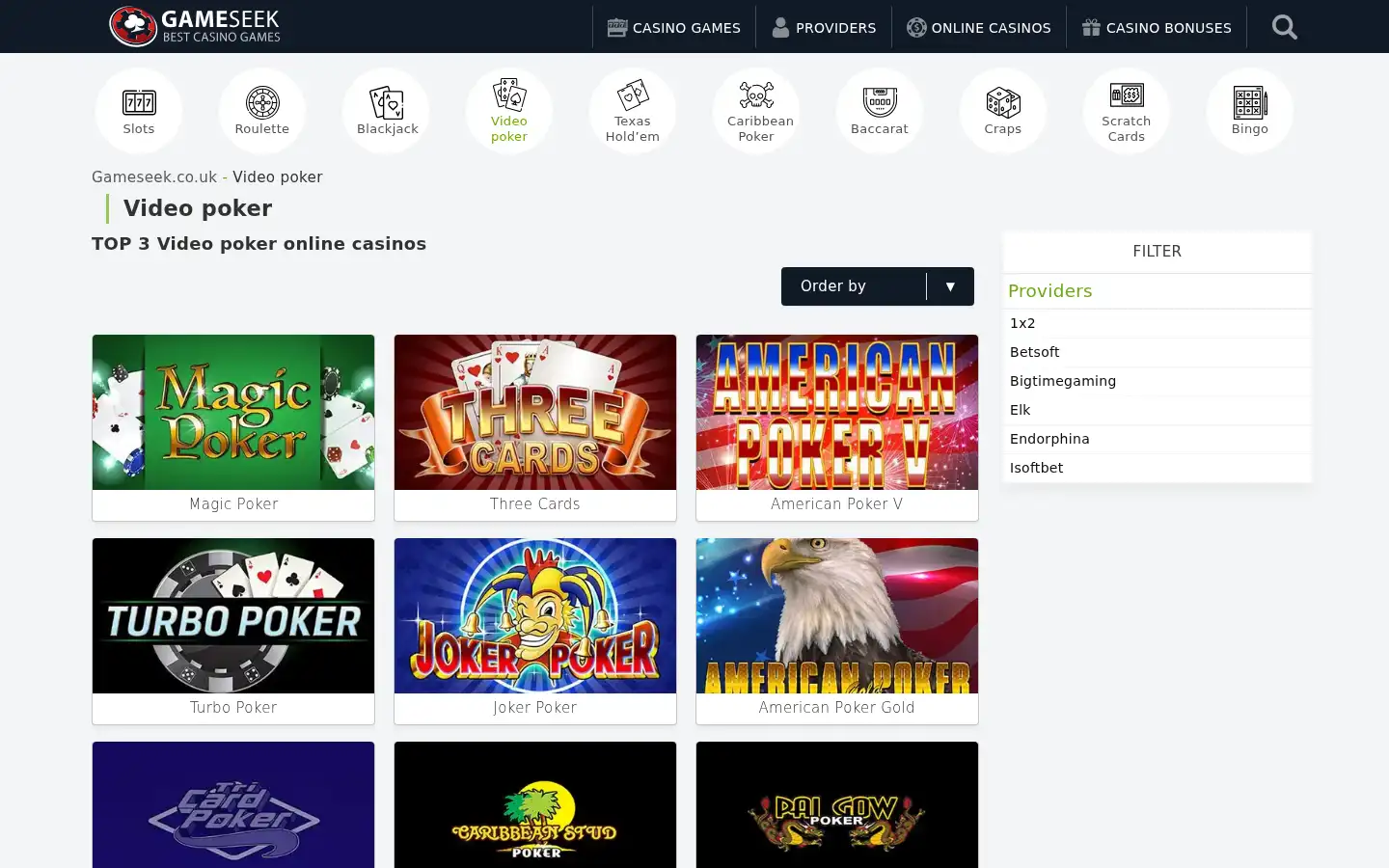Open the Tri Card Poker thumbnail
1389x868 pixels.
pos(233,805)
